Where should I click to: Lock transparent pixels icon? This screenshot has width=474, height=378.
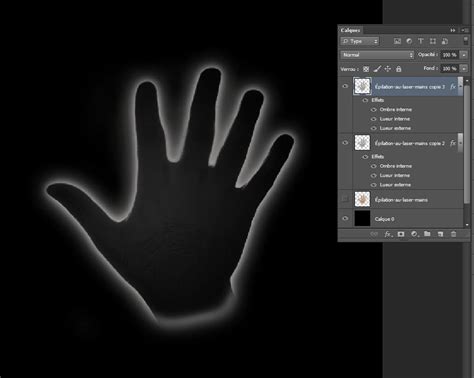click(366, 69)
